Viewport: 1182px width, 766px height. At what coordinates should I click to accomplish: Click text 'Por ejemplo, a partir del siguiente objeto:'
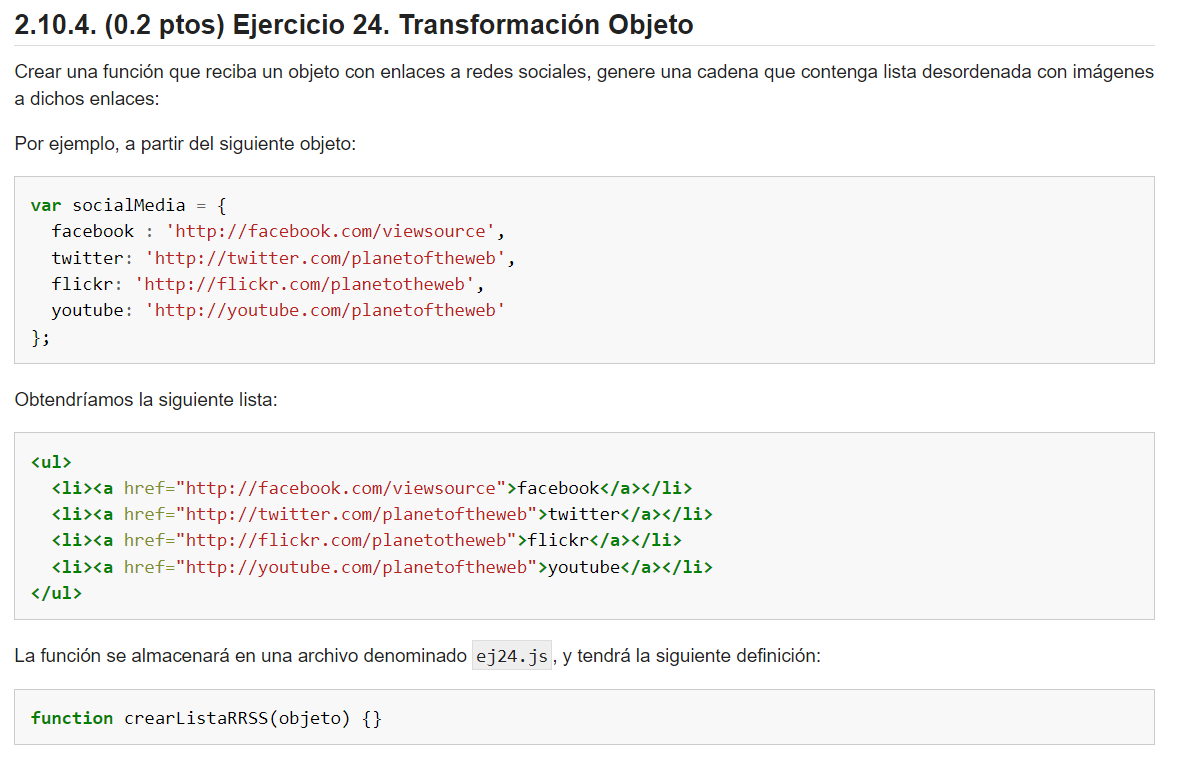click(x=185, y=143)
